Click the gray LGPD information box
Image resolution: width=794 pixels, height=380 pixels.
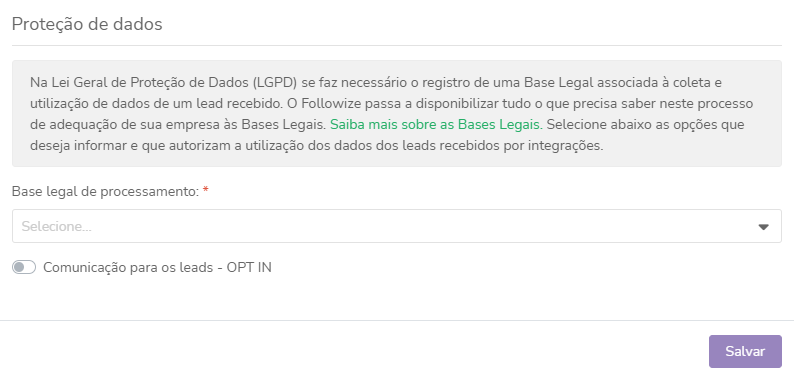coord(396,113)
